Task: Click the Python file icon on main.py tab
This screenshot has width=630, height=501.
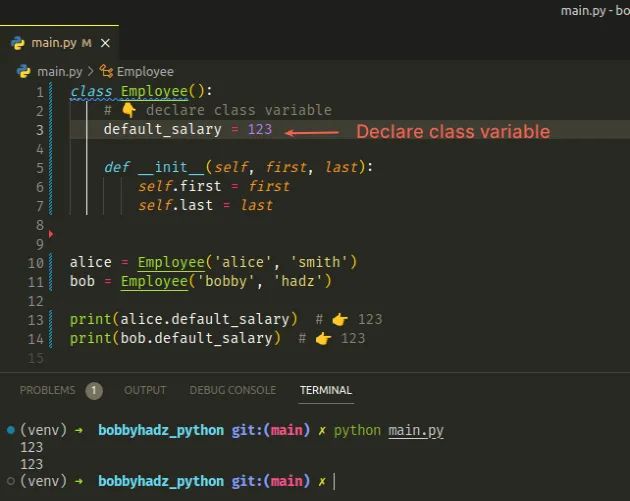Action: click(x=18, y=43)
